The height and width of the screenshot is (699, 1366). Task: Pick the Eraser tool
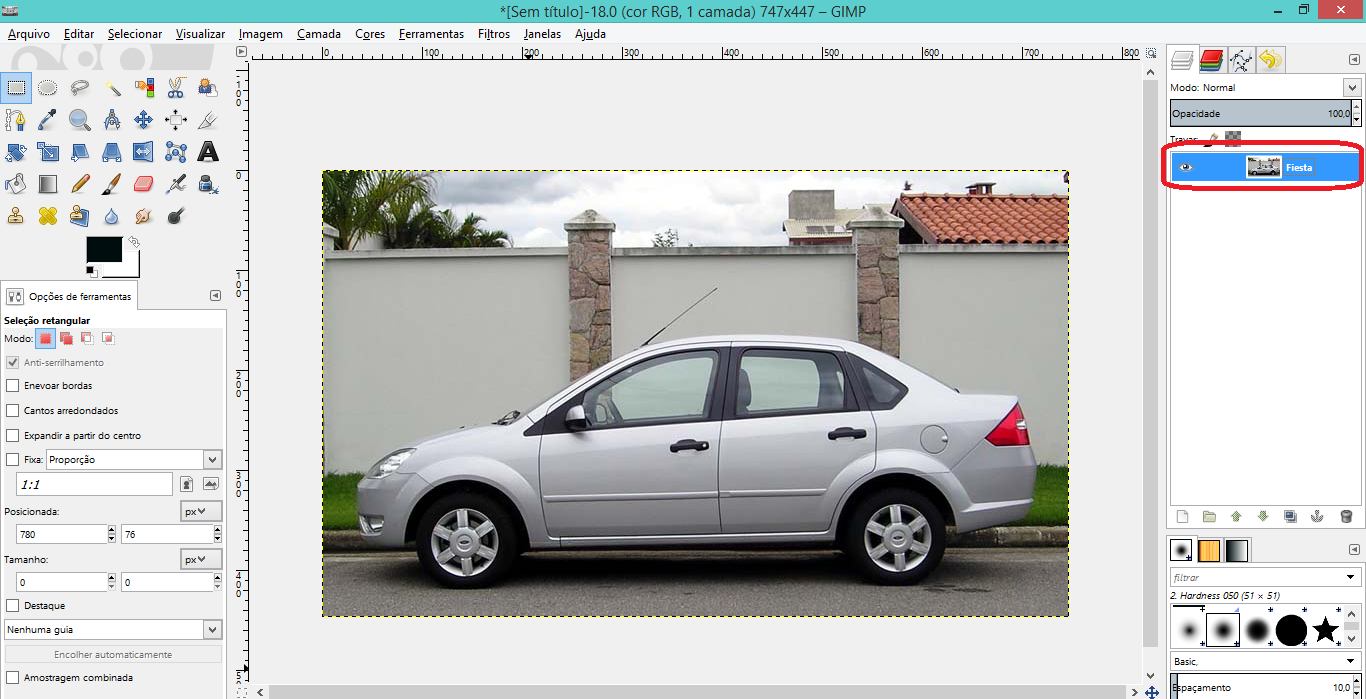pyautogui.click(x=144, y=184)
